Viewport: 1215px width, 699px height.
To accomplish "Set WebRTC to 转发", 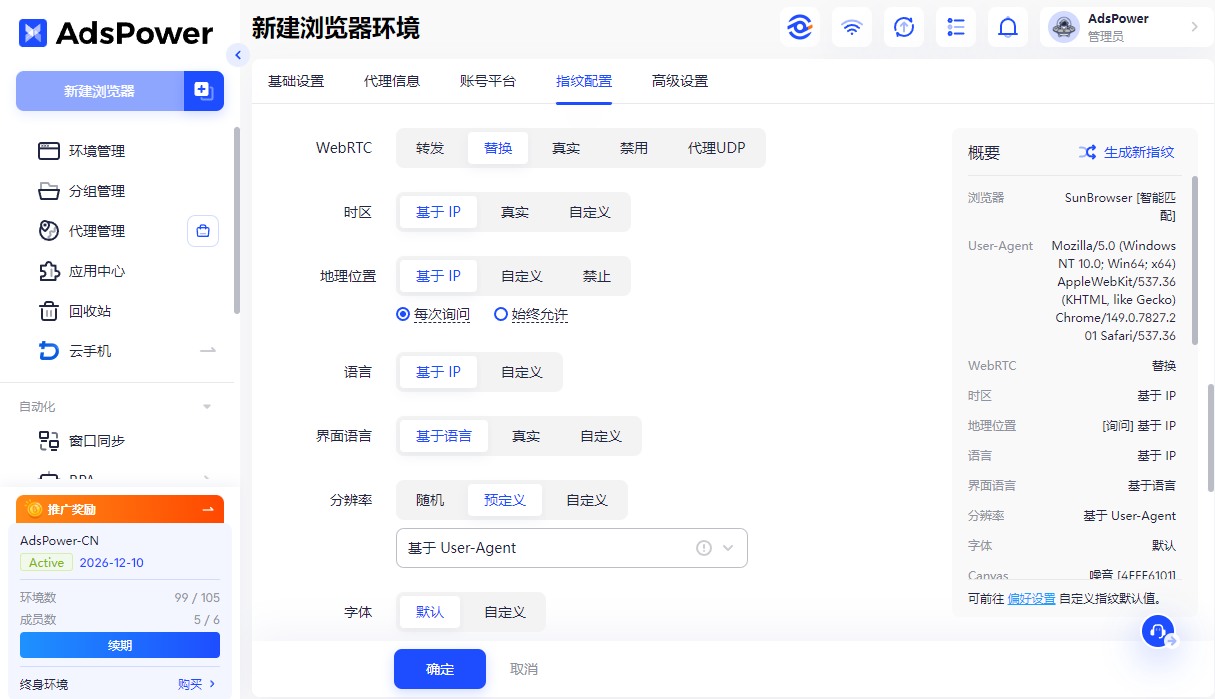I will click(430, 148).
